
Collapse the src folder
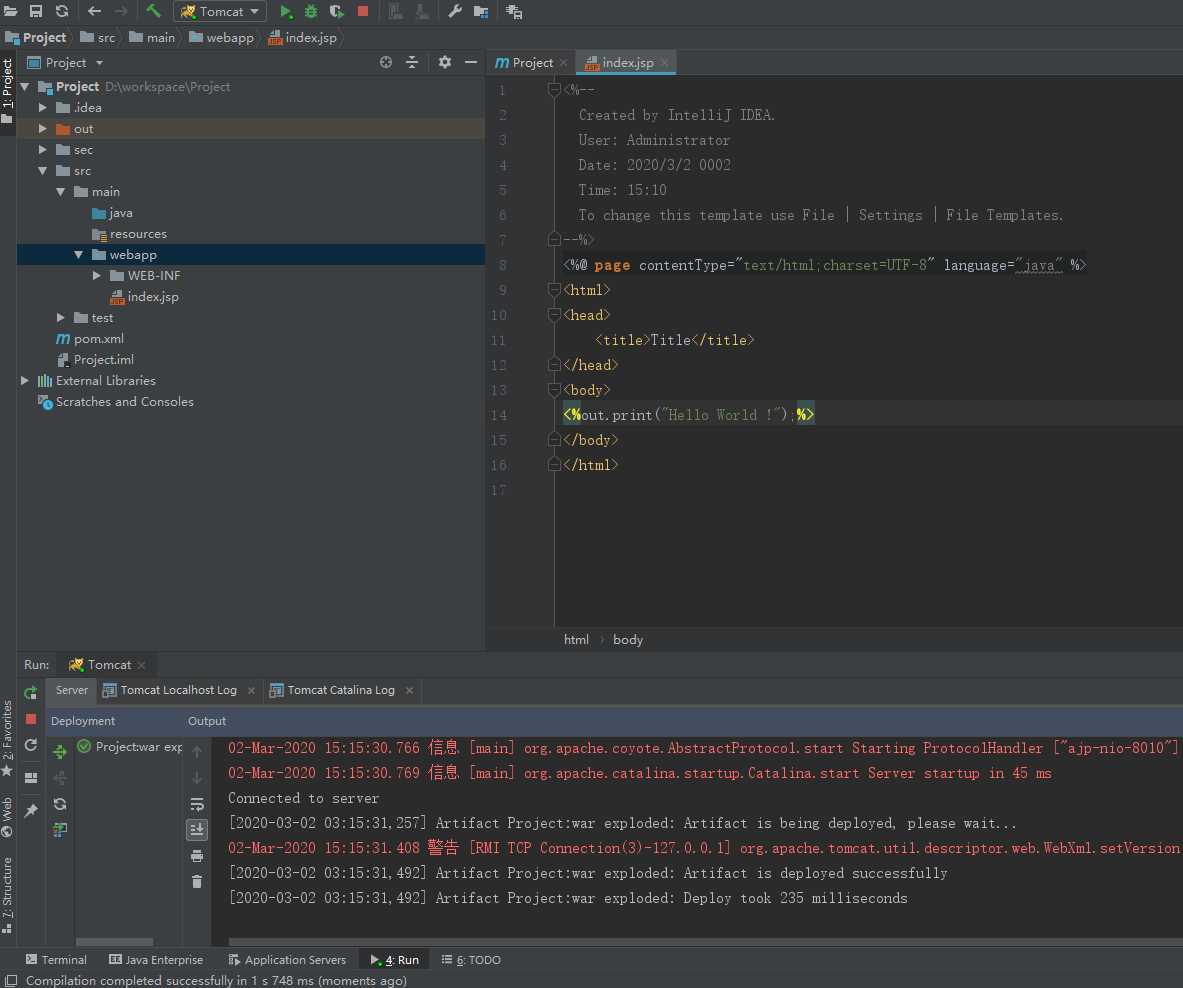(x=43, y=171)
